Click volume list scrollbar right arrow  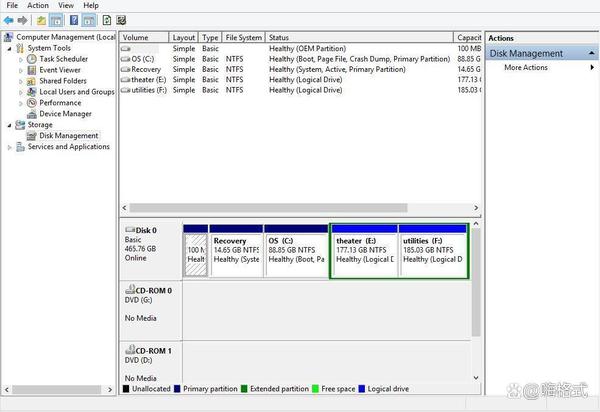(476, 208)
